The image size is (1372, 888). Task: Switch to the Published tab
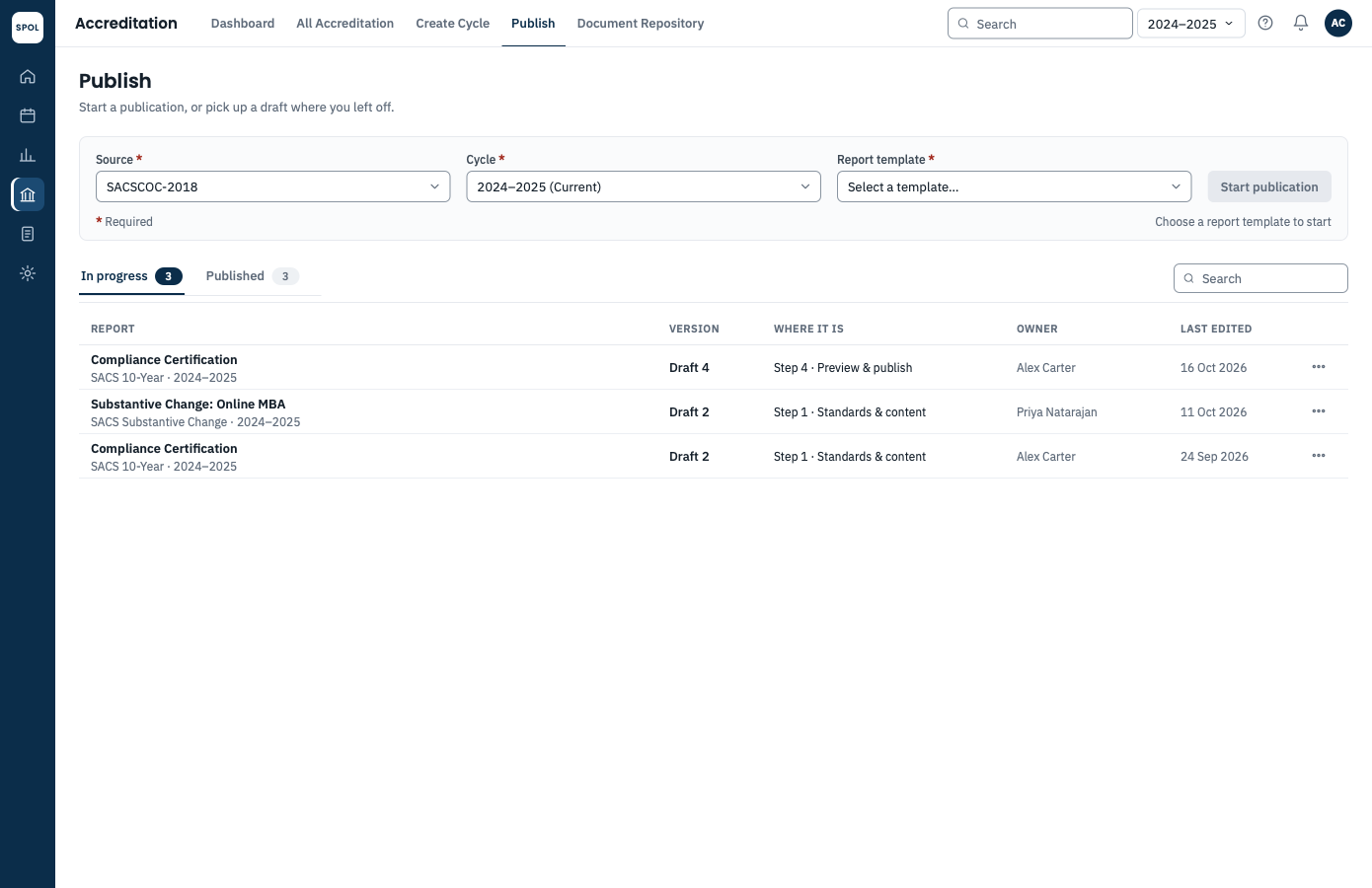point(253,276)
